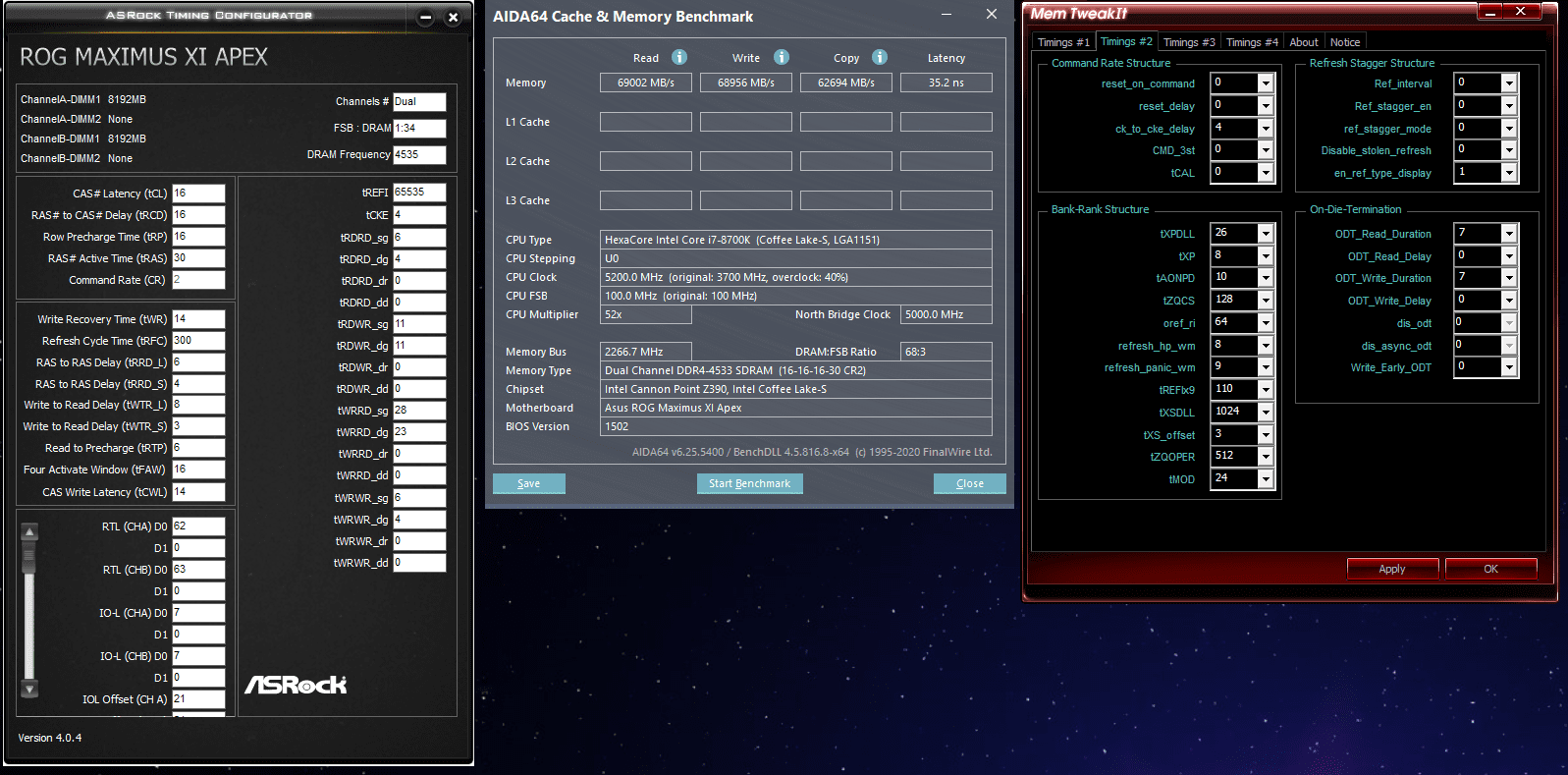Open the tREFIx9 dropdown
Screen dimensions: 1568x775
(x=1266, y=390)
